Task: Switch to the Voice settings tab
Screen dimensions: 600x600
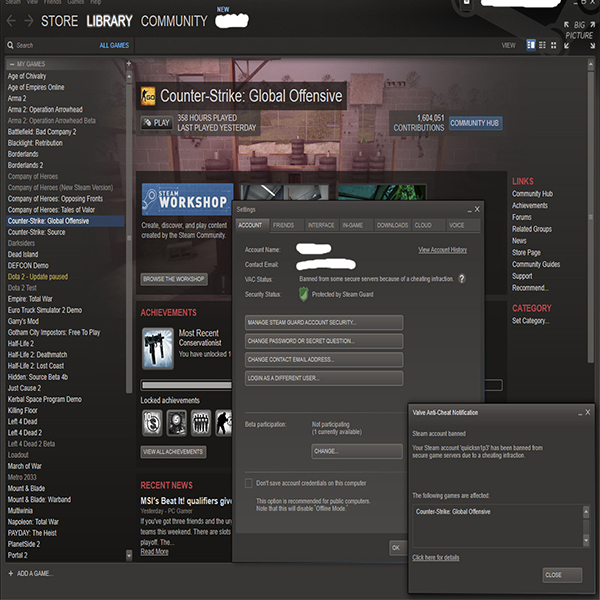Action: click(x=463, y=225)
